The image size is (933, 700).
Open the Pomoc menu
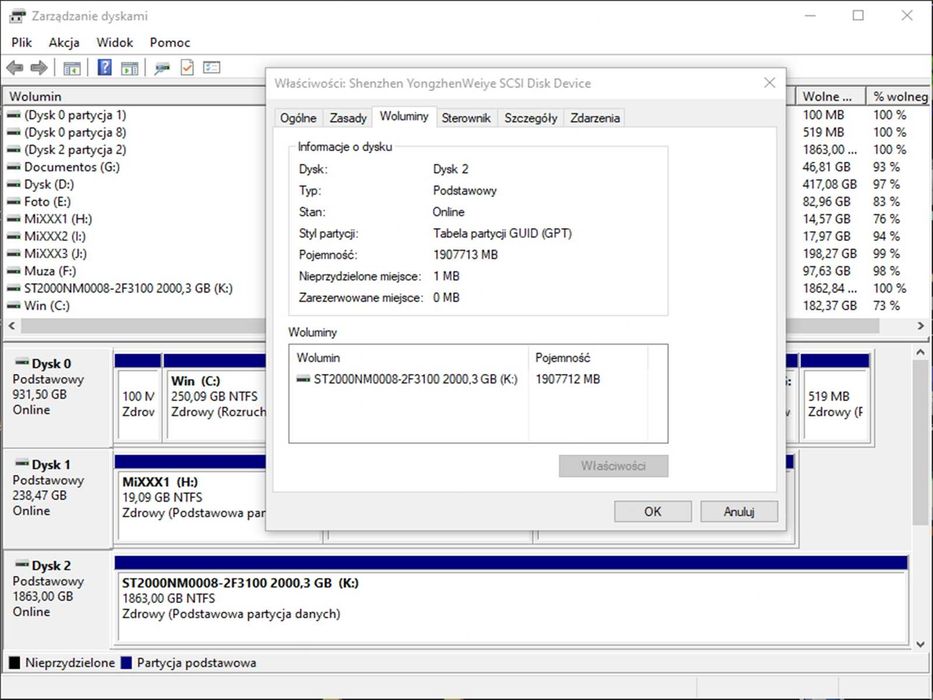pos(170,42)
